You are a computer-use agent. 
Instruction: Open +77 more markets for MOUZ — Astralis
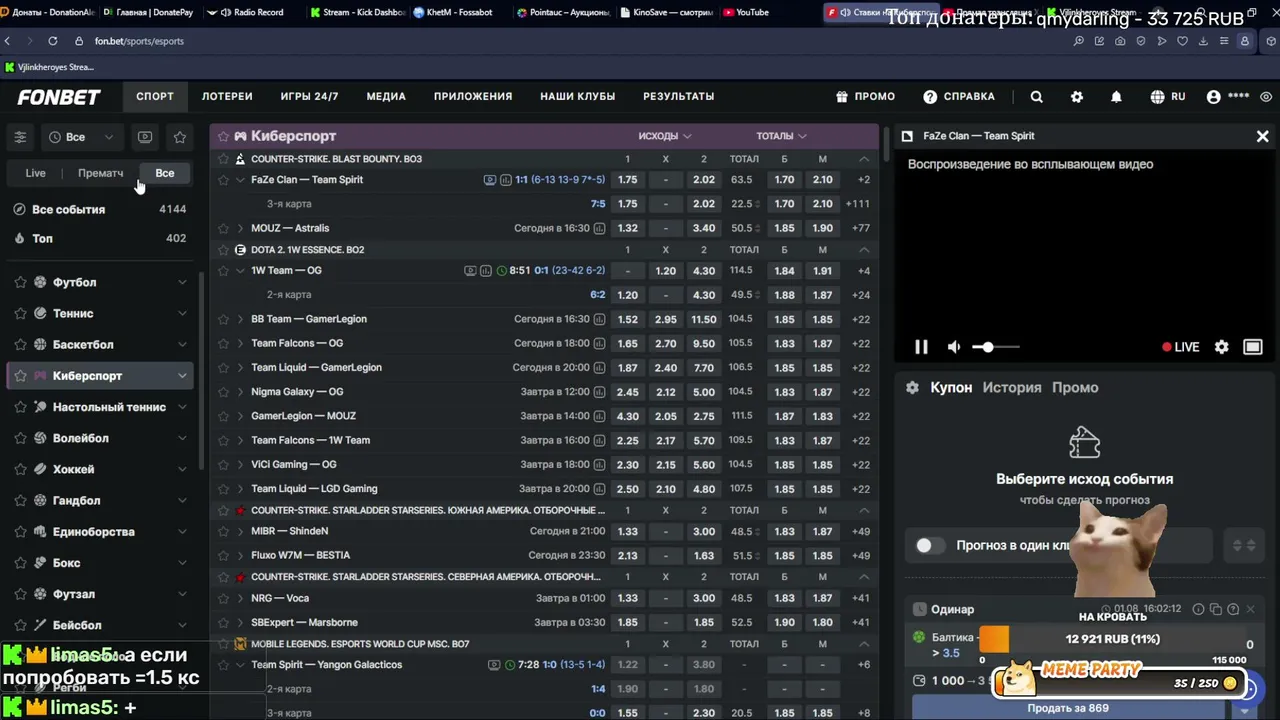[x=860, y=228]
